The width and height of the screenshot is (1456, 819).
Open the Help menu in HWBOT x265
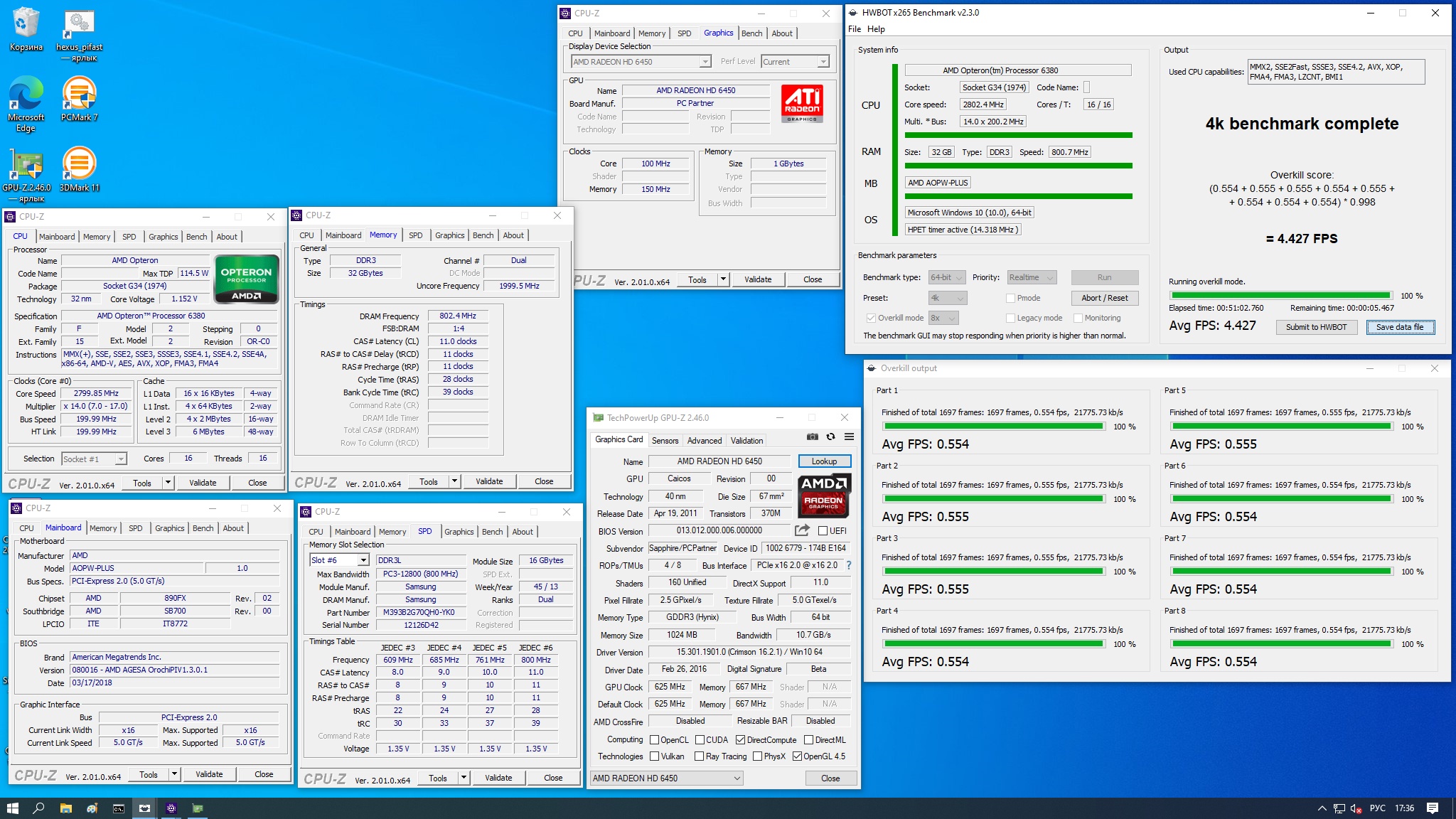tap(876, 29)
